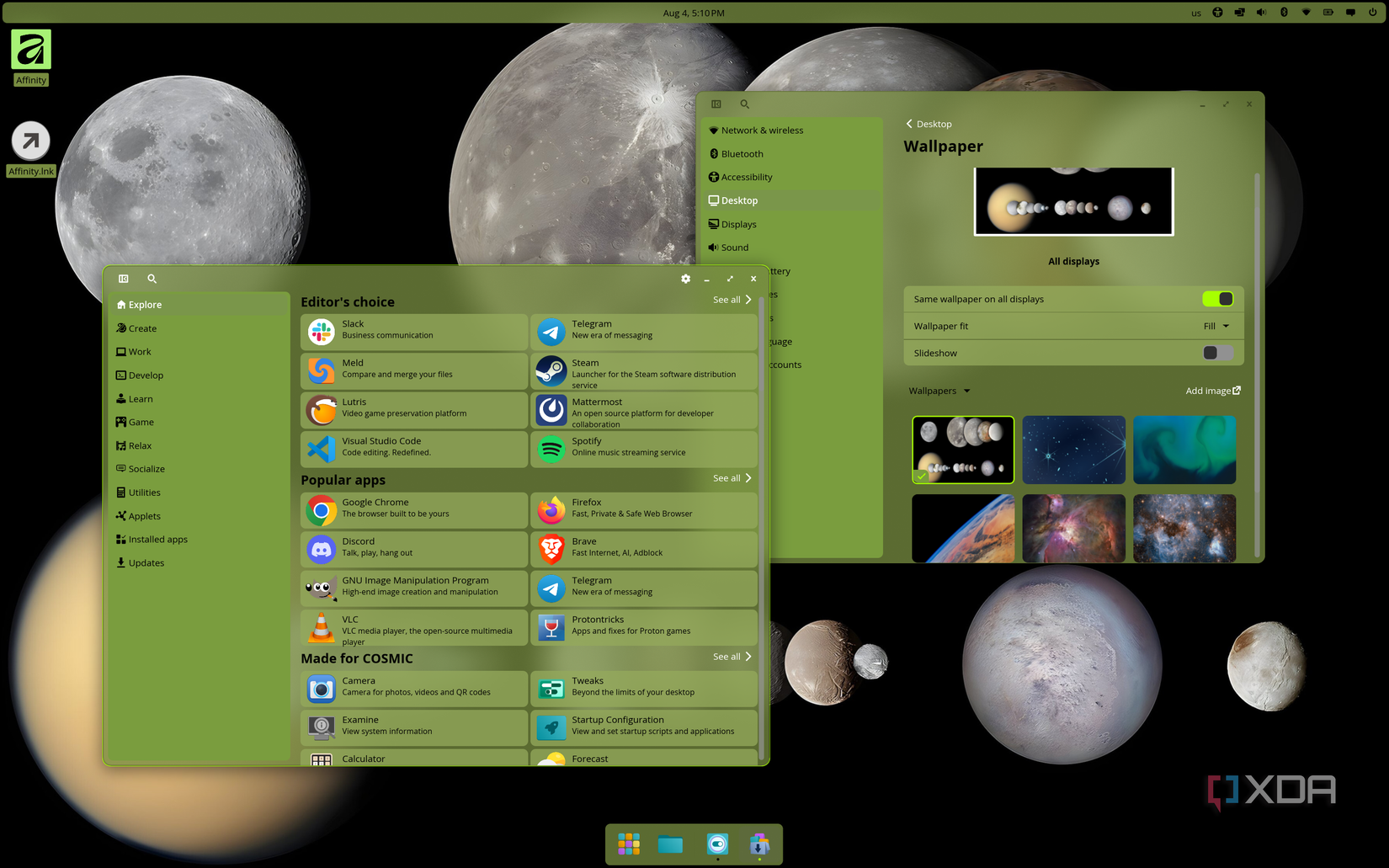
Task: Open the Slack app entry
Action: 413,332
